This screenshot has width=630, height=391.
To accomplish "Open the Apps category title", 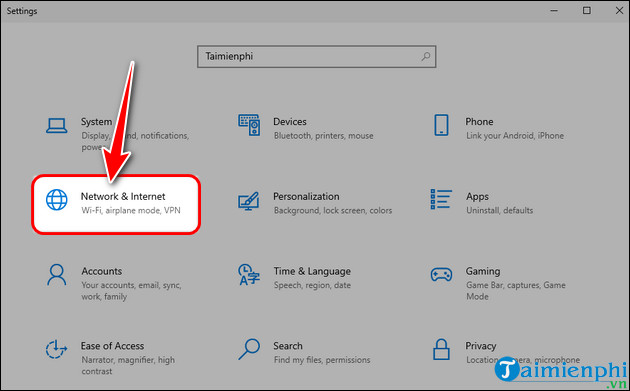I will 477,197.
